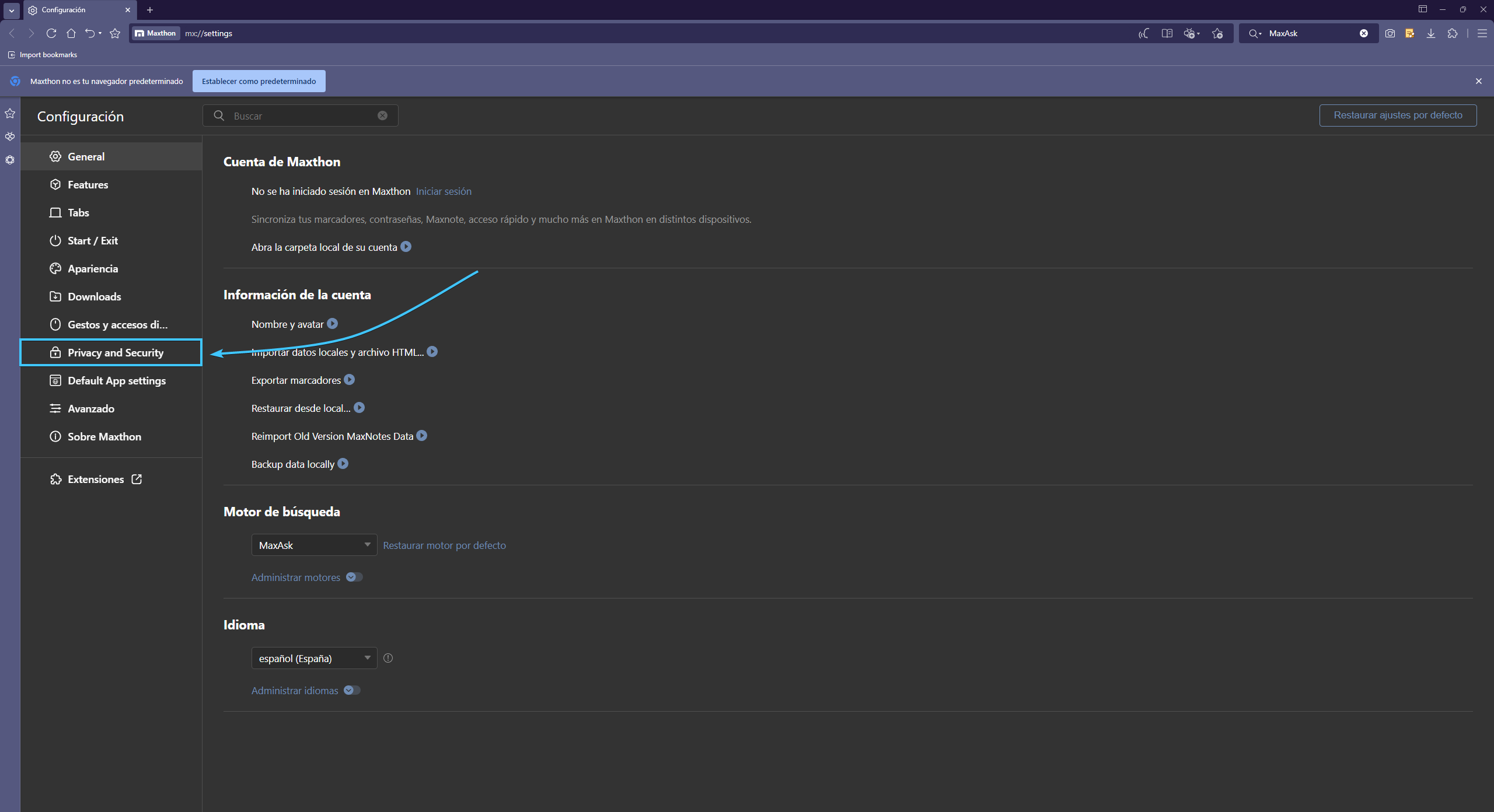The height and width of the screenshot is (812, 1494).
Task: Click the favorites star next to address bar
Action: [115, 33]
